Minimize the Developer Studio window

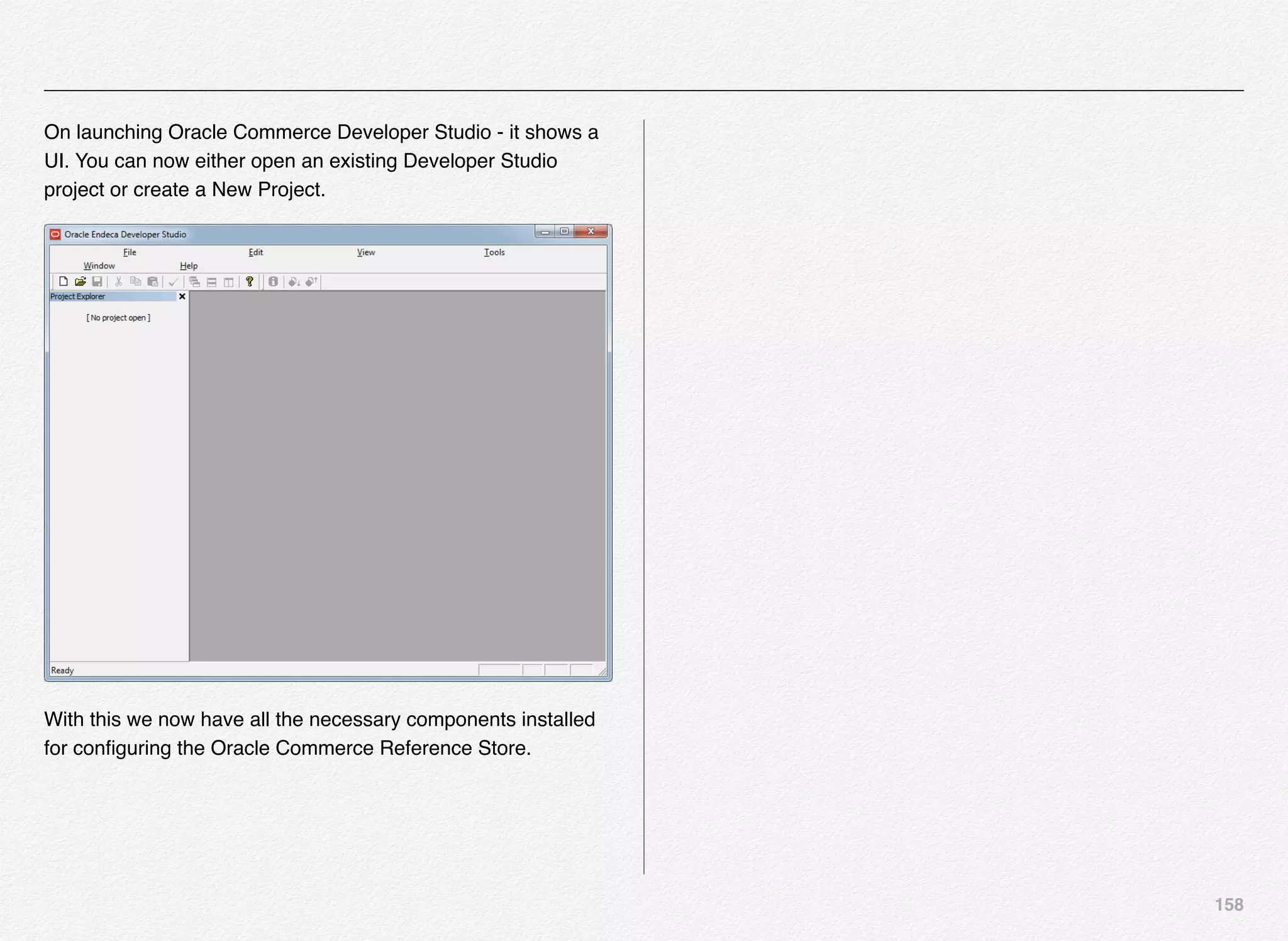545,231
